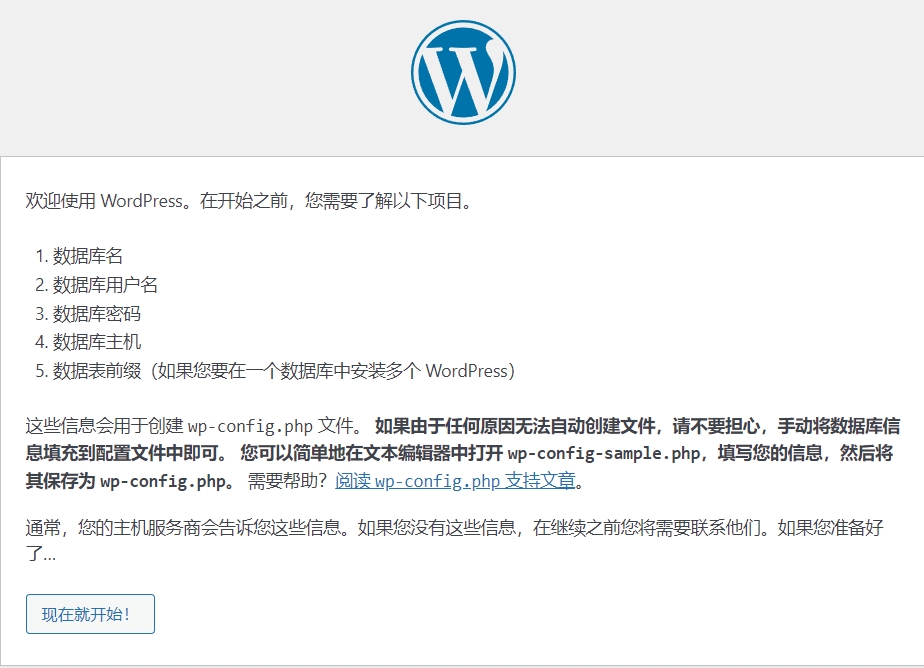This screenshot has height=668, width=924.
Task: Click the 在开始之前，您需要了解以下项目 text
Action: click(x=335, y=200)
